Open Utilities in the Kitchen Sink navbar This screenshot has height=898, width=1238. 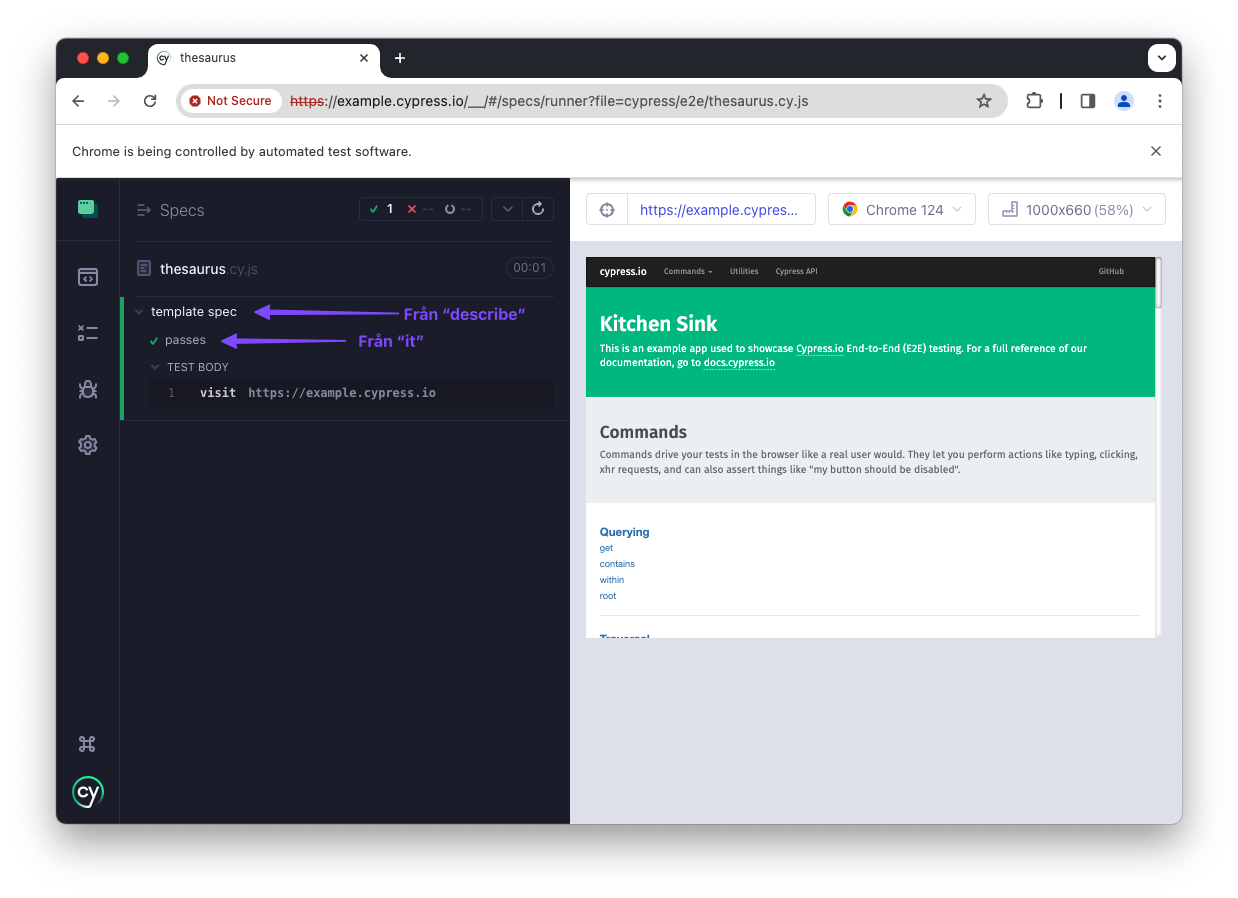(x=744, y=271)
